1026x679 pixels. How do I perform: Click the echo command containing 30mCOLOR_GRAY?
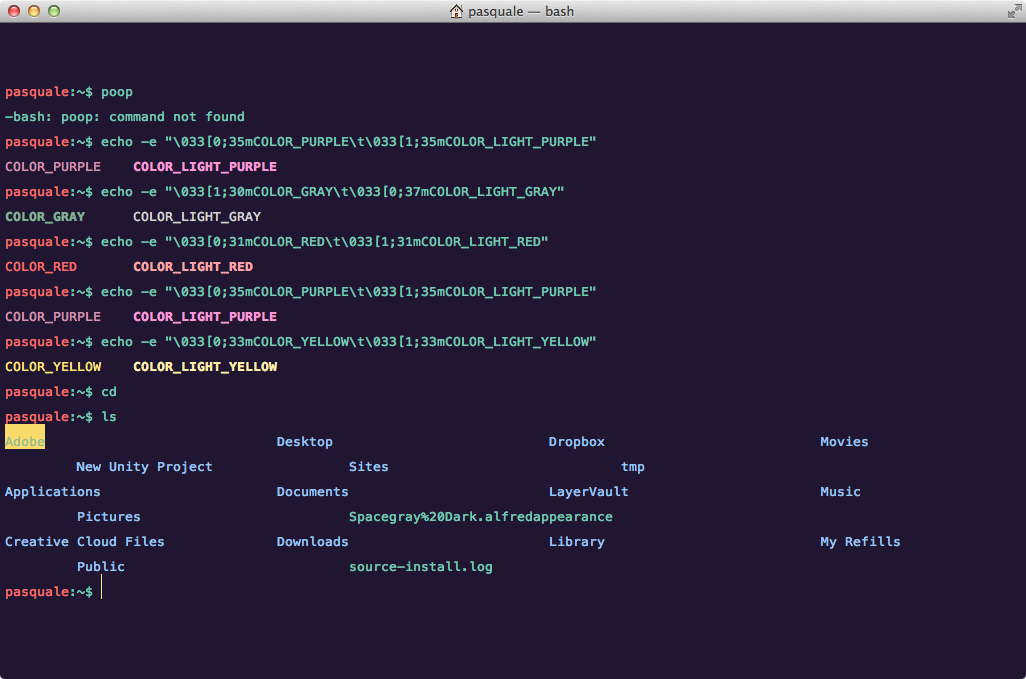tap(332, 192)
